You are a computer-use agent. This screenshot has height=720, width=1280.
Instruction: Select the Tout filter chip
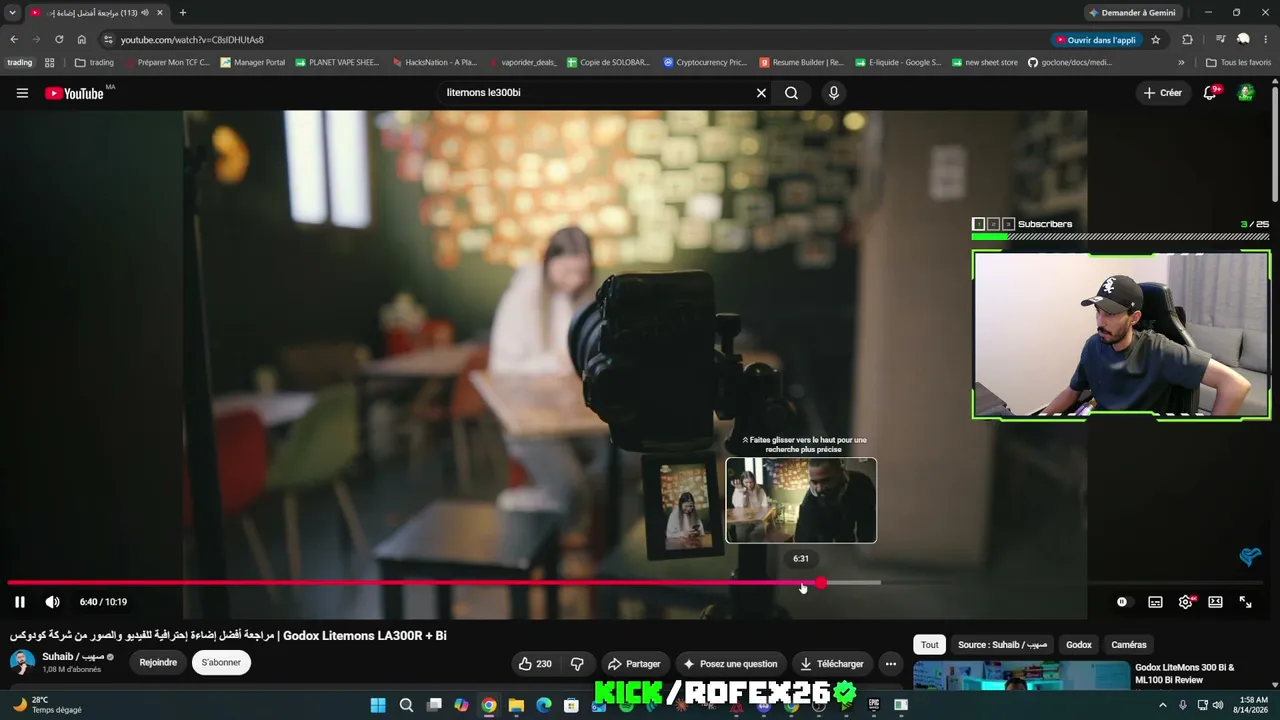point(930,645)
